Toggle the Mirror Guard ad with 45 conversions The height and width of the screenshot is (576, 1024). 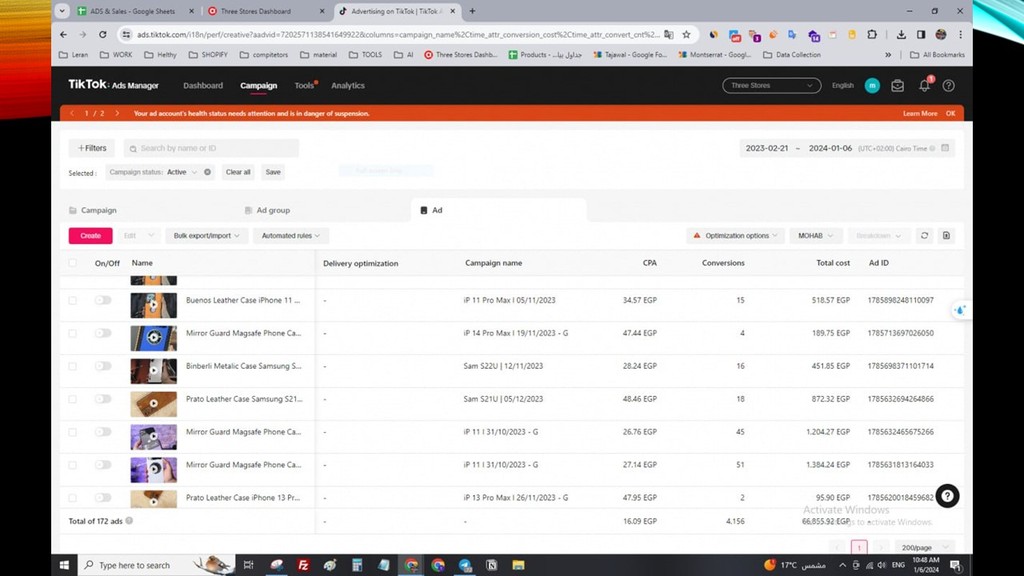point(103,432)
